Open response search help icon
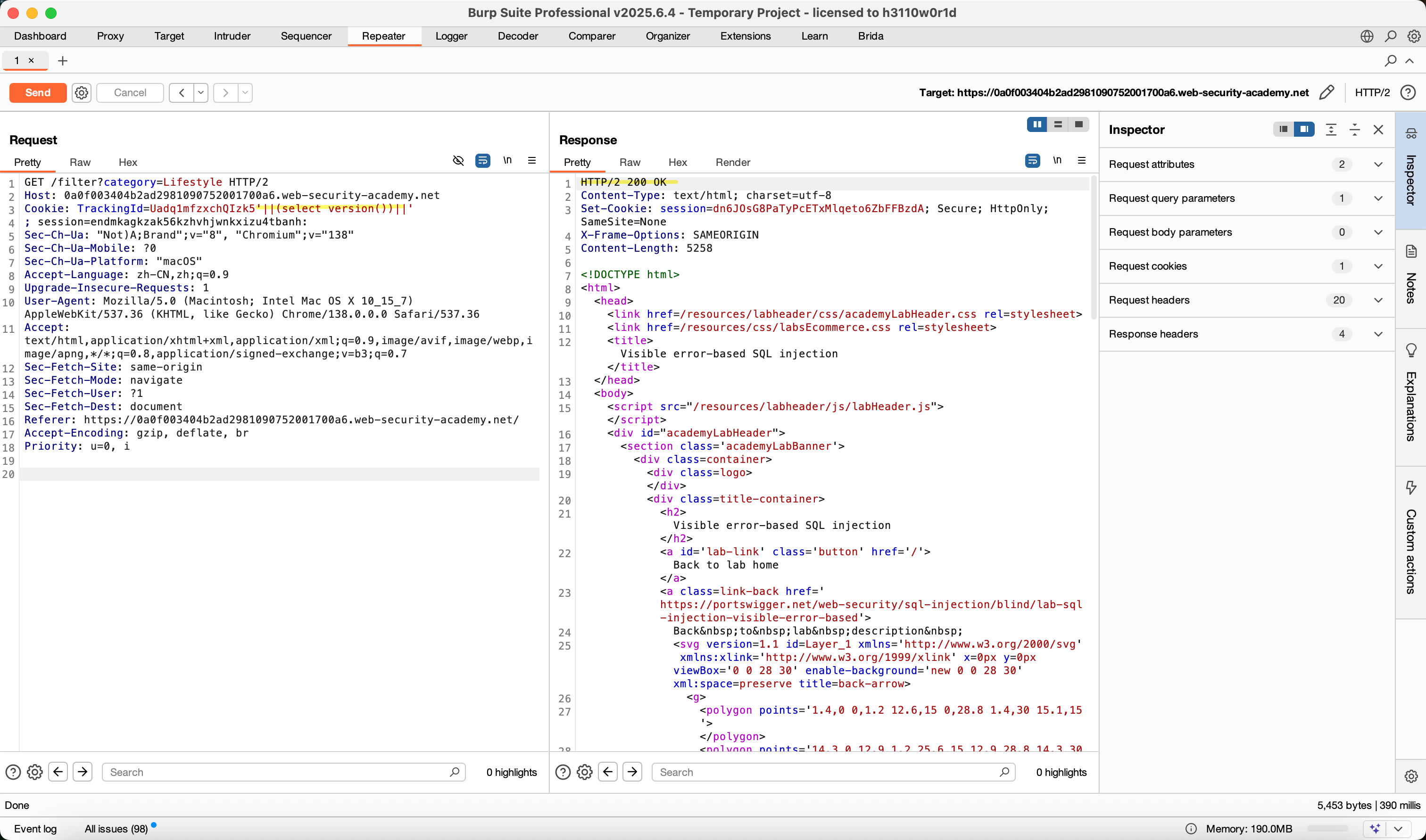The image size is (1426, 840). 563,772
